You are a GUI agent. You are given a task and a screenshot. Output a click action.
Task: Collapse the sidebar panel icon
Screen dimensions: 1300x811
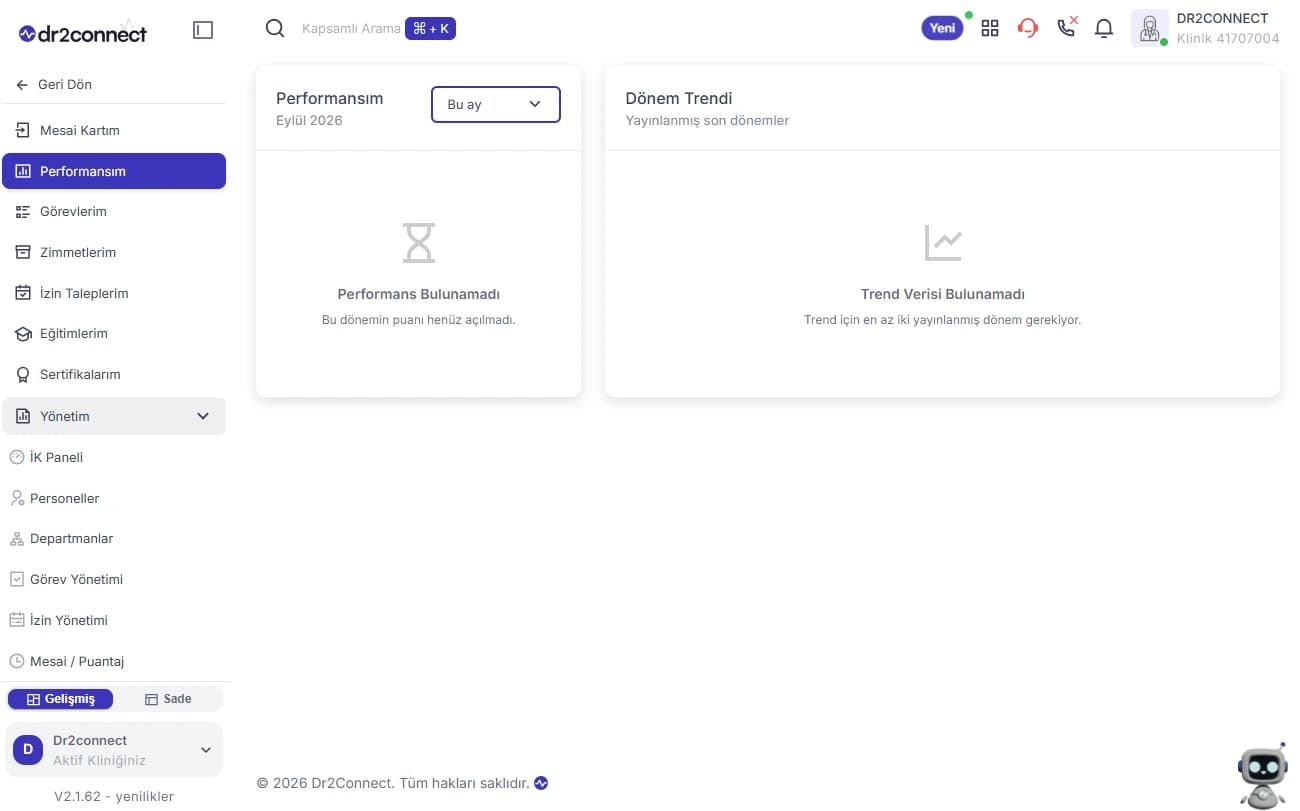click(203, 31)
